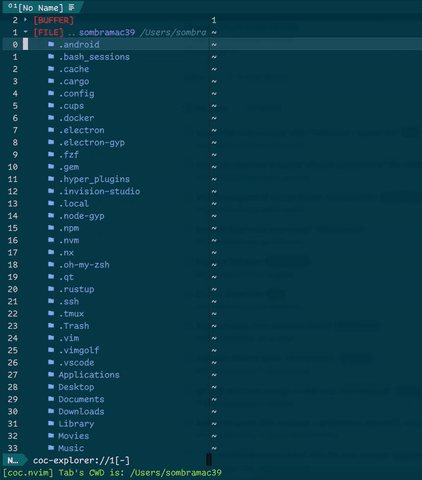
Task: Click the folder icon beside .rustup
Action: tap(51, 289)
